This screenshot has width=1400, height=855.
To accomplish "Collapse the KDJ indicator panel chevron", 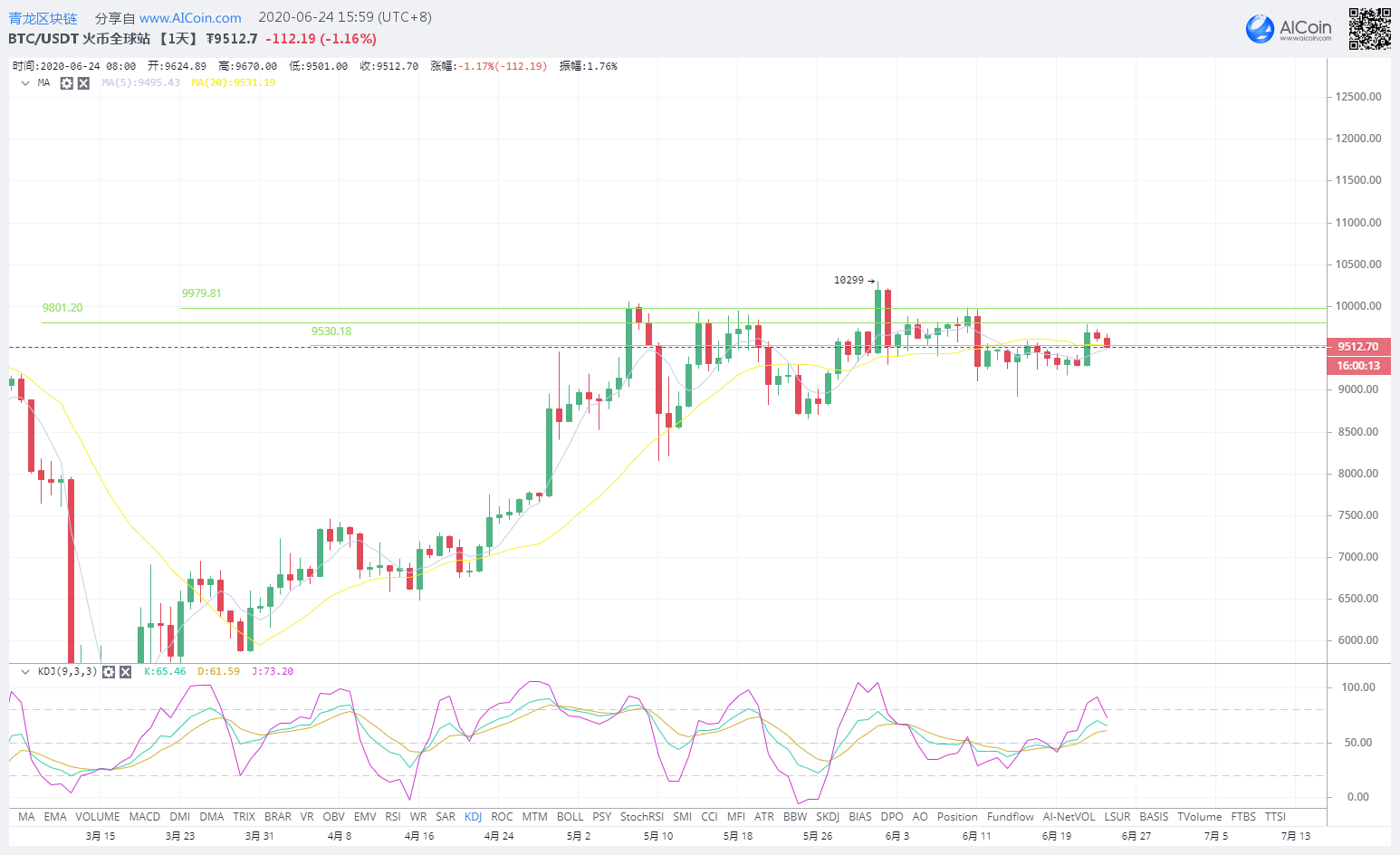I will coord(25,672).
